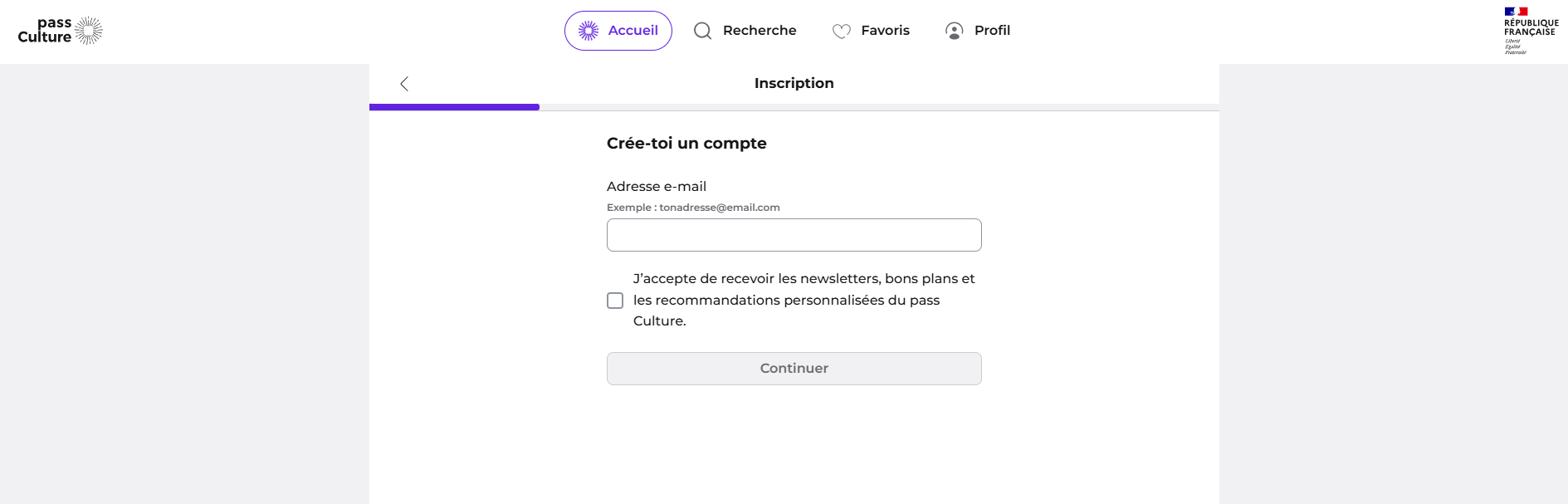Open the Recherche tab label
The image size is (1568, 504).
(x=760, y=31)
